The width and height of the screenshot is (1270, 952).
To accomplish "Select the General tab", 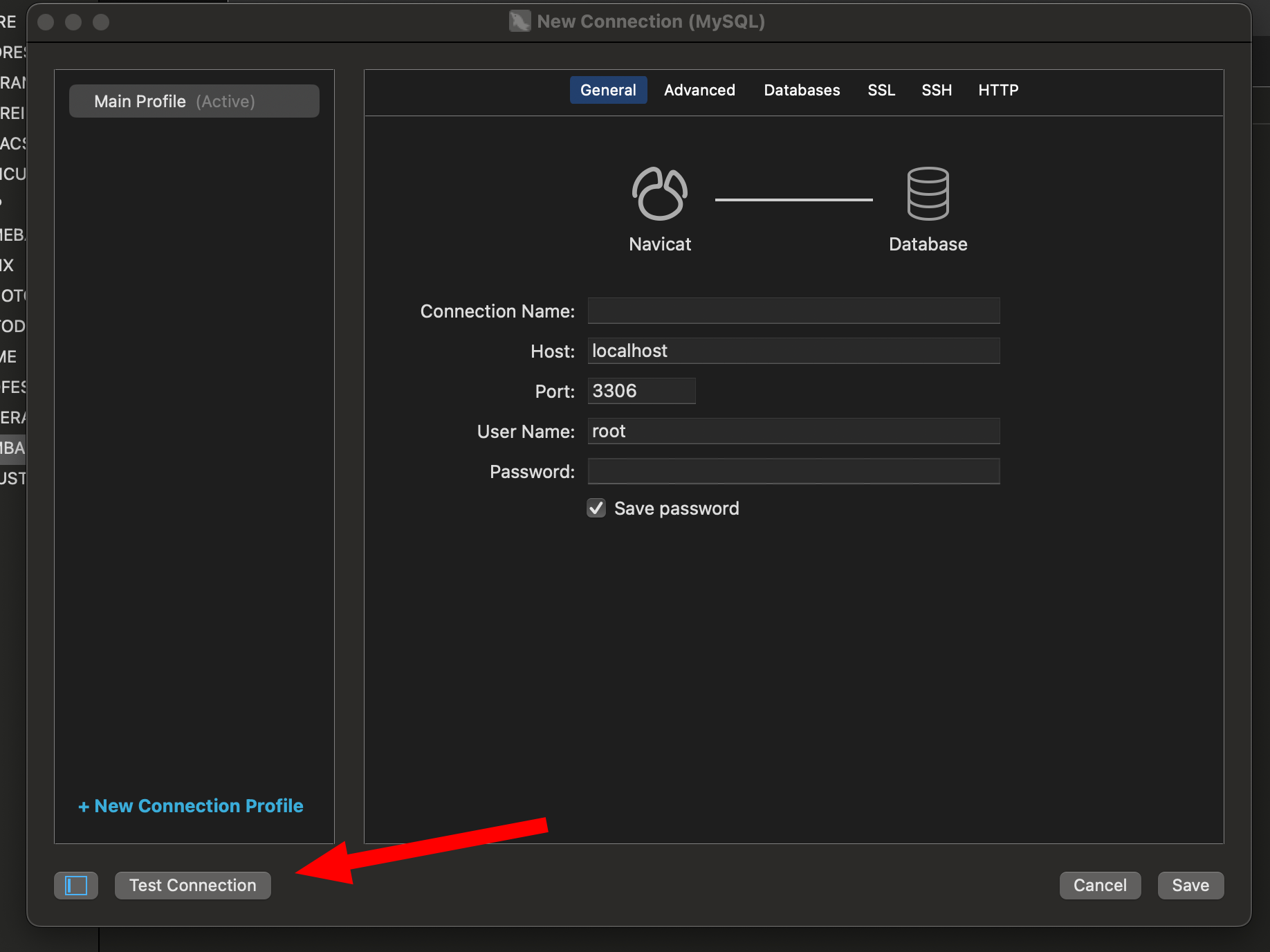I will pyautogui.click(x=608, y=90).
